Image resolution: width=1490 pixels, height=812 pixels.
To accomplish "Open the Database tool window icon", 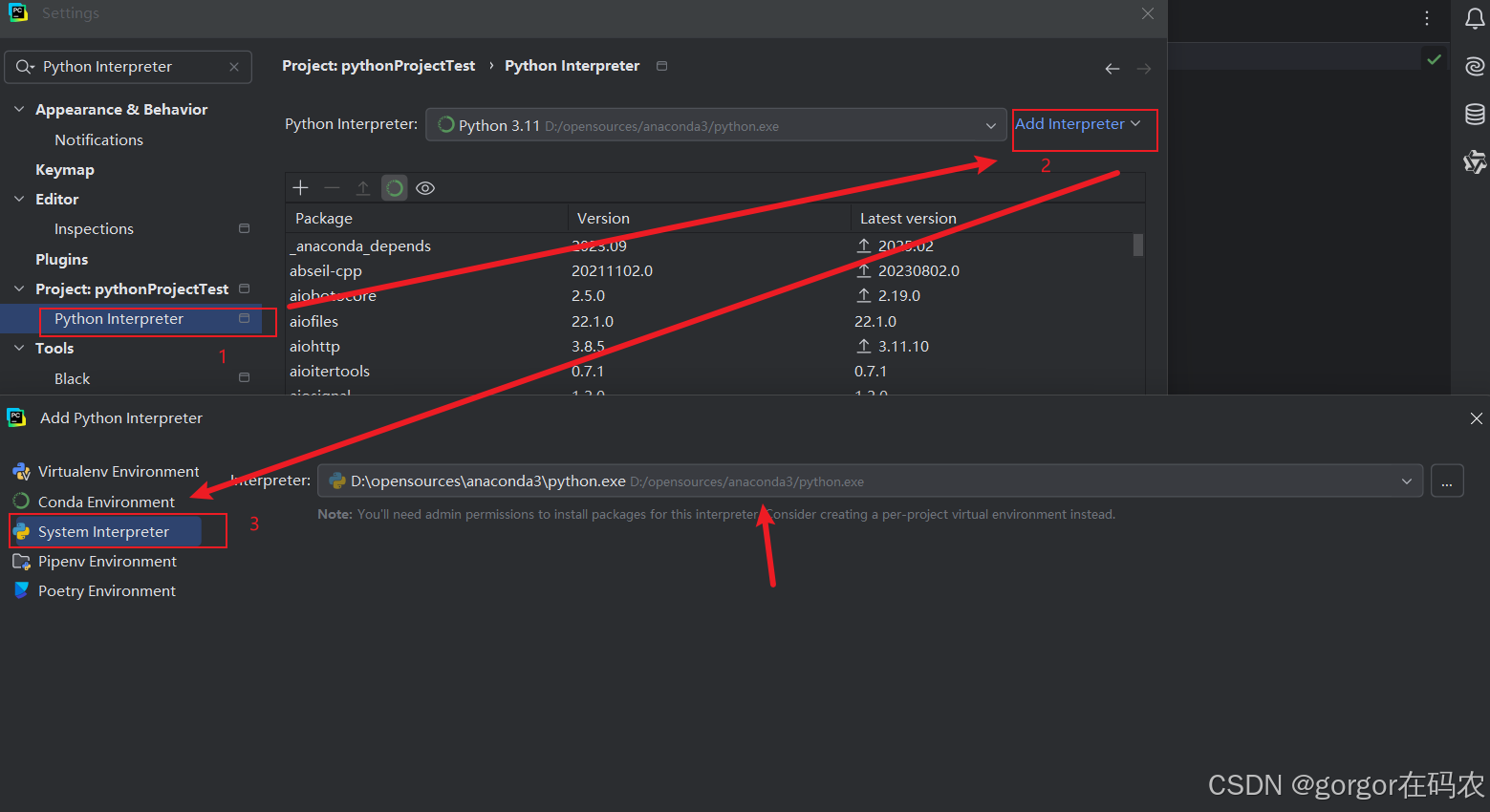I will click(x=1475, y=115).
